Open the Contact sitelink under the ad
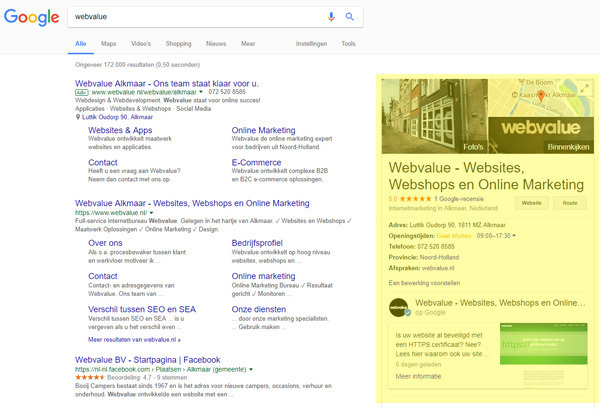This screenshot has height=409, width=600. [103, 162]
